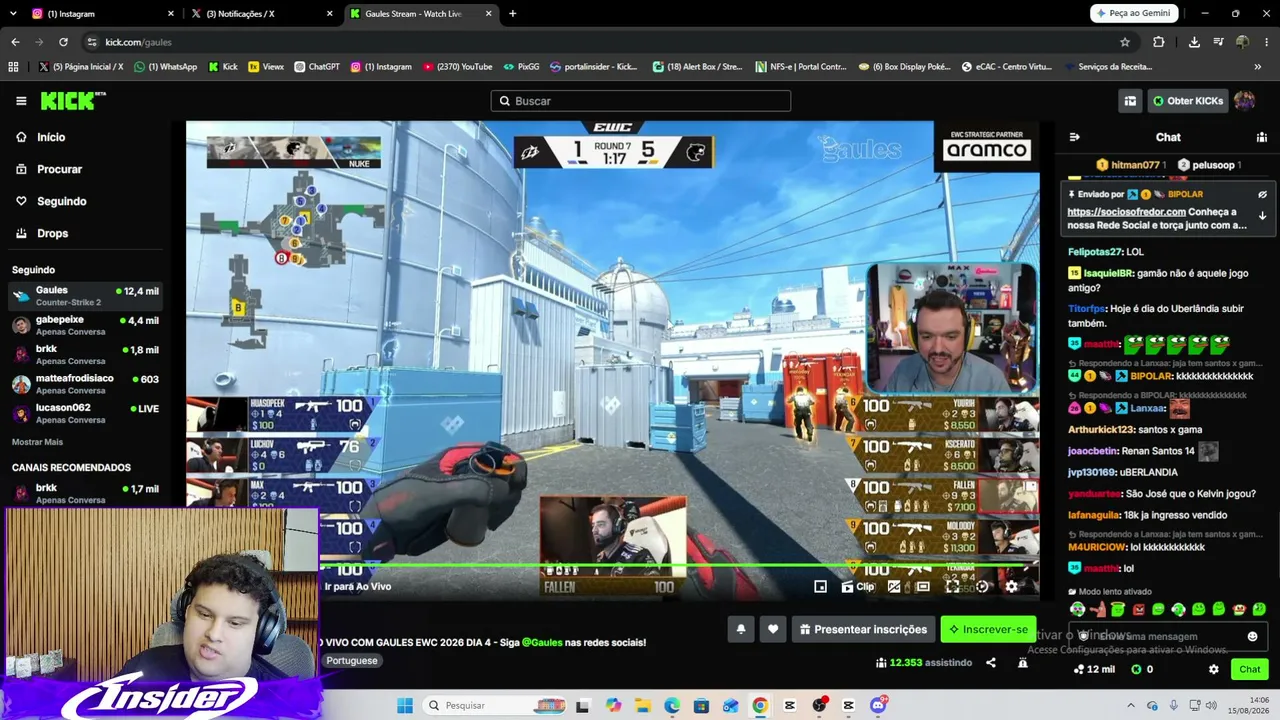Click Presentear inscrições button
The height and width of the screenshot is (720, 1280).
863,629
